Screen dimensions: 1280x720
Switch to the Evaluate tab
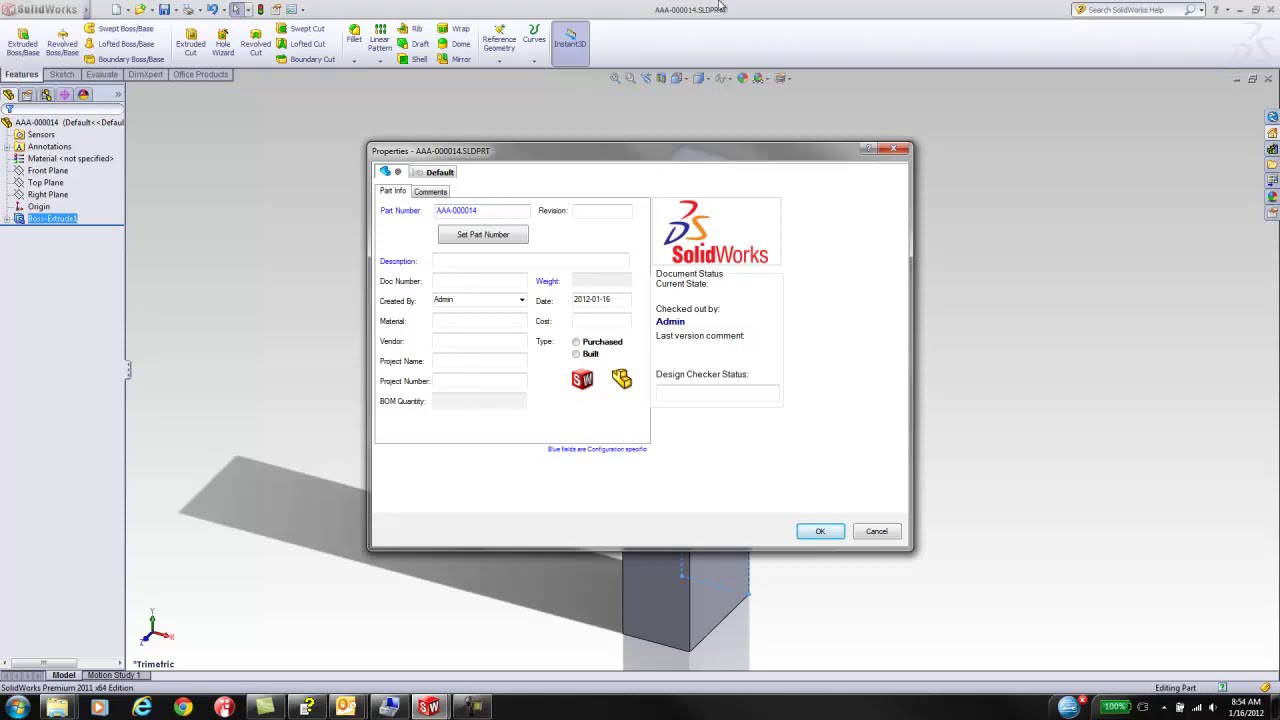click(x=102, y=75)
